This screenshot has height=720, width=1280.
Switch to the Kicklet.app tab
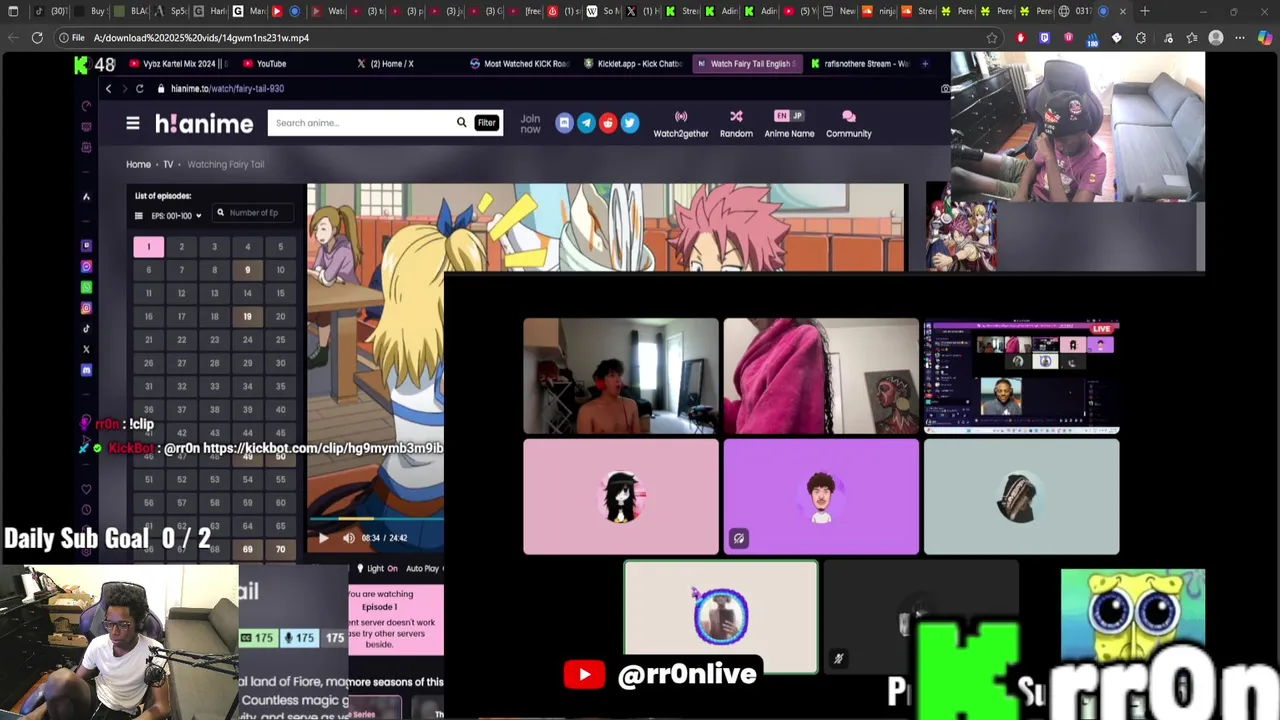tap(632, 63)
